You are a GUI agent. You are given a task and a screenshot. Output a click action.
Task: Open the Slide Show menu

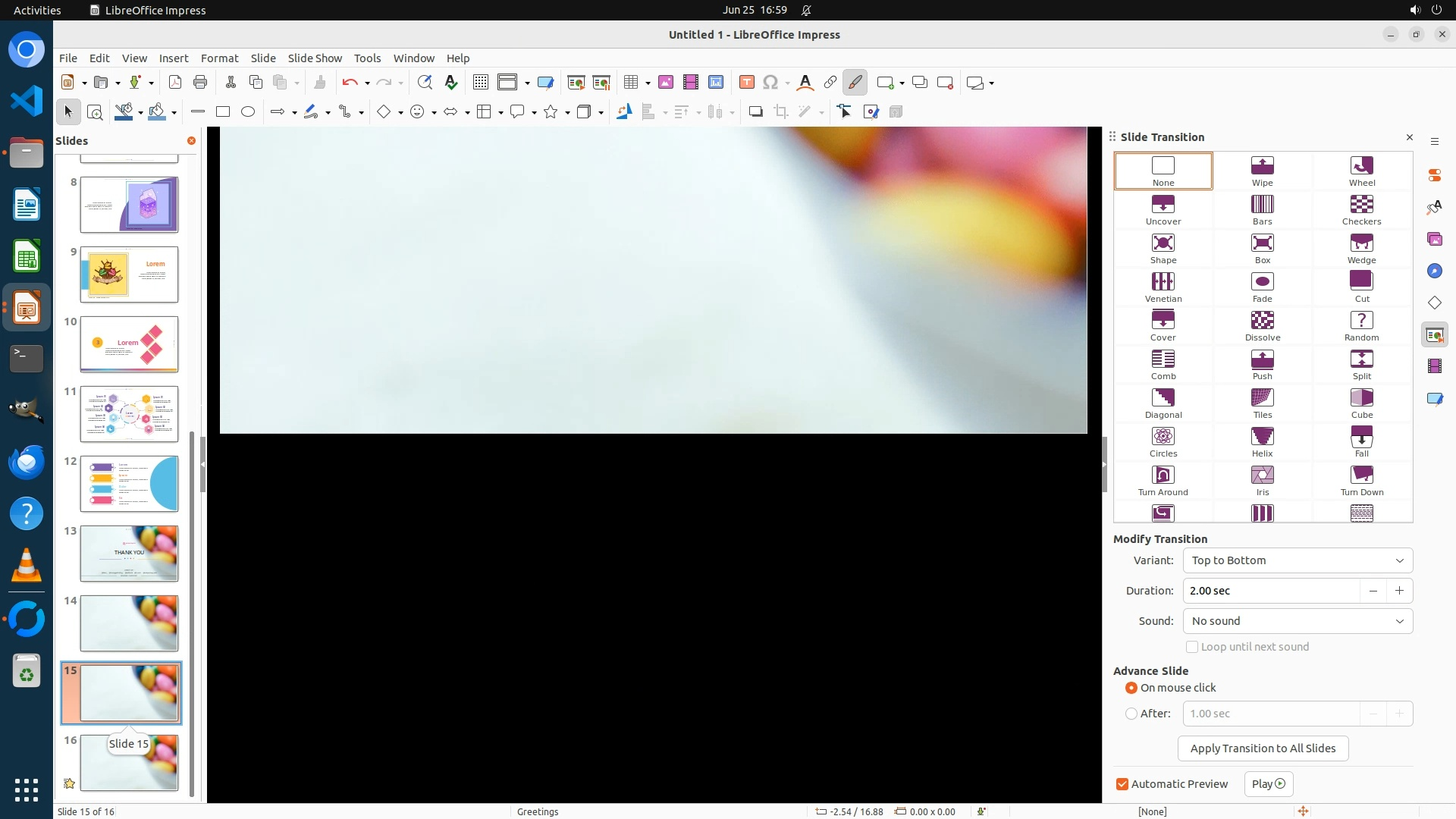(x=315, y=58)
